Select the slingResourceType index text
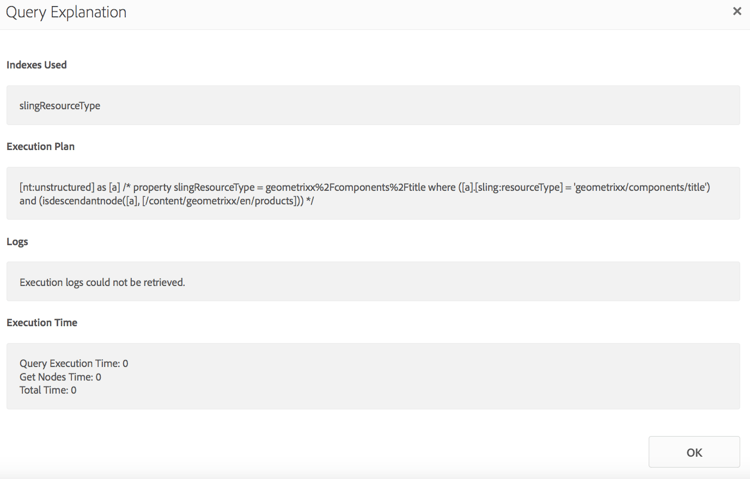This screenshot has height=479, width=750. pyautogui.click(x=60, y=105)
